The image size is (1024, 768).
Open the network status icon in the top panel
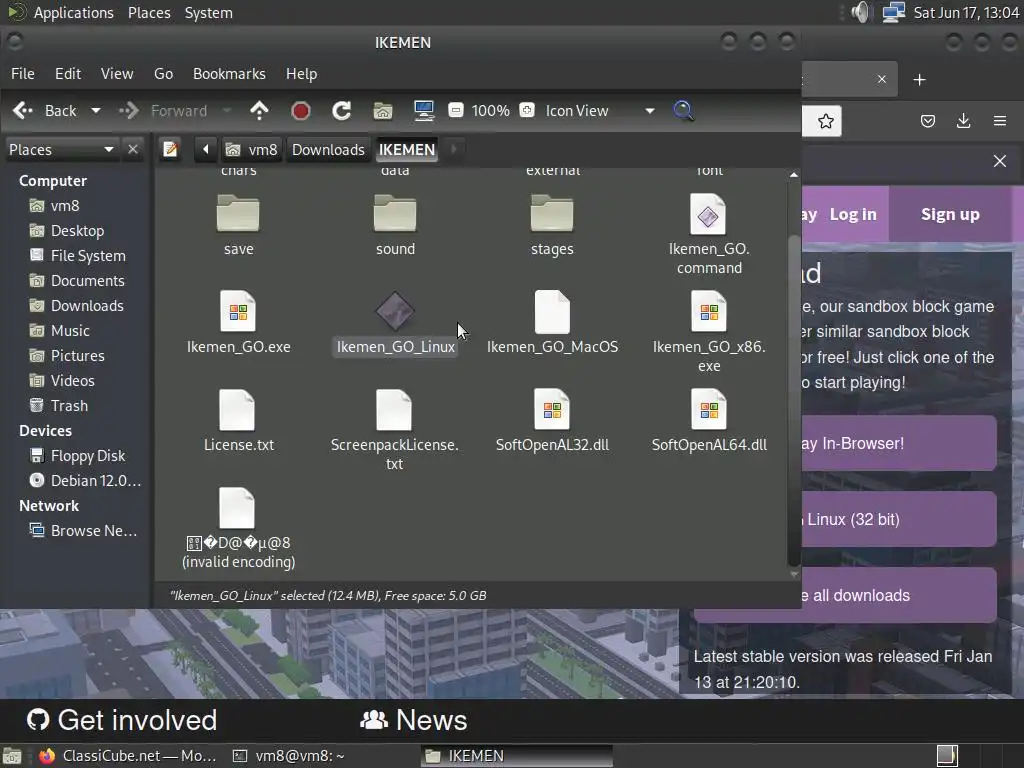pyautogui.click(x=893, y=12)
